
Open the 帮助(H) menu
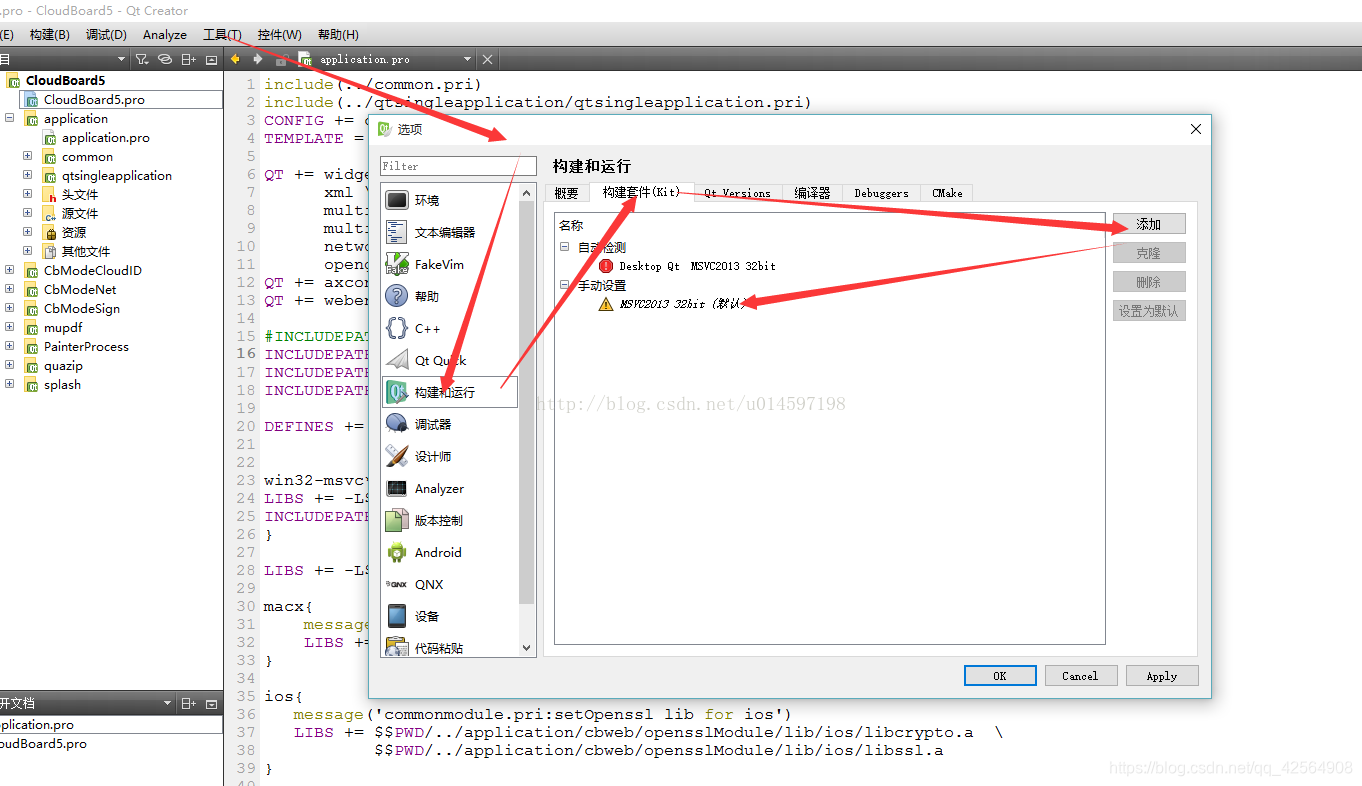point(338,35)
